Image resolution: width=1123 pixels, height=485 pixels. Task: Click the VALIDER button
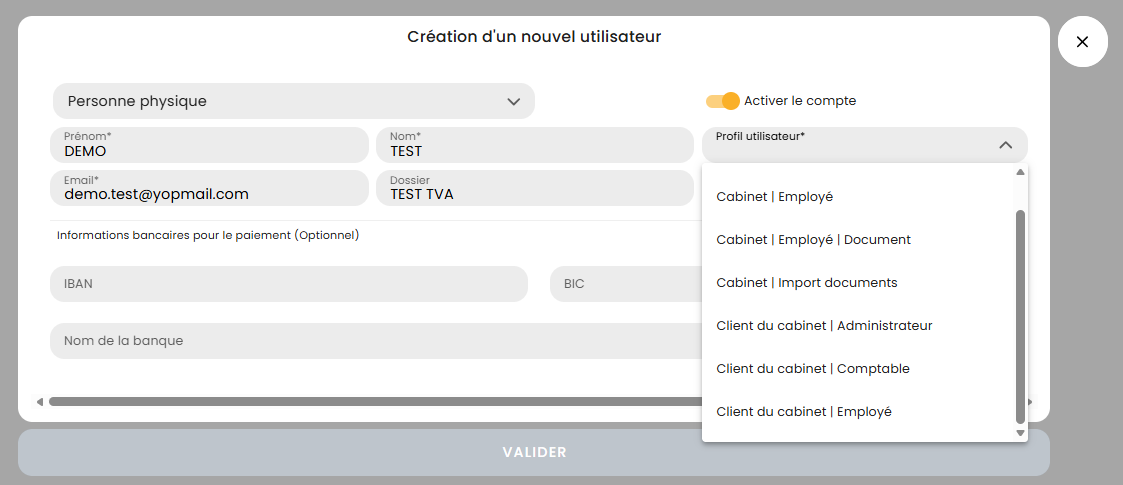[534, 452]
